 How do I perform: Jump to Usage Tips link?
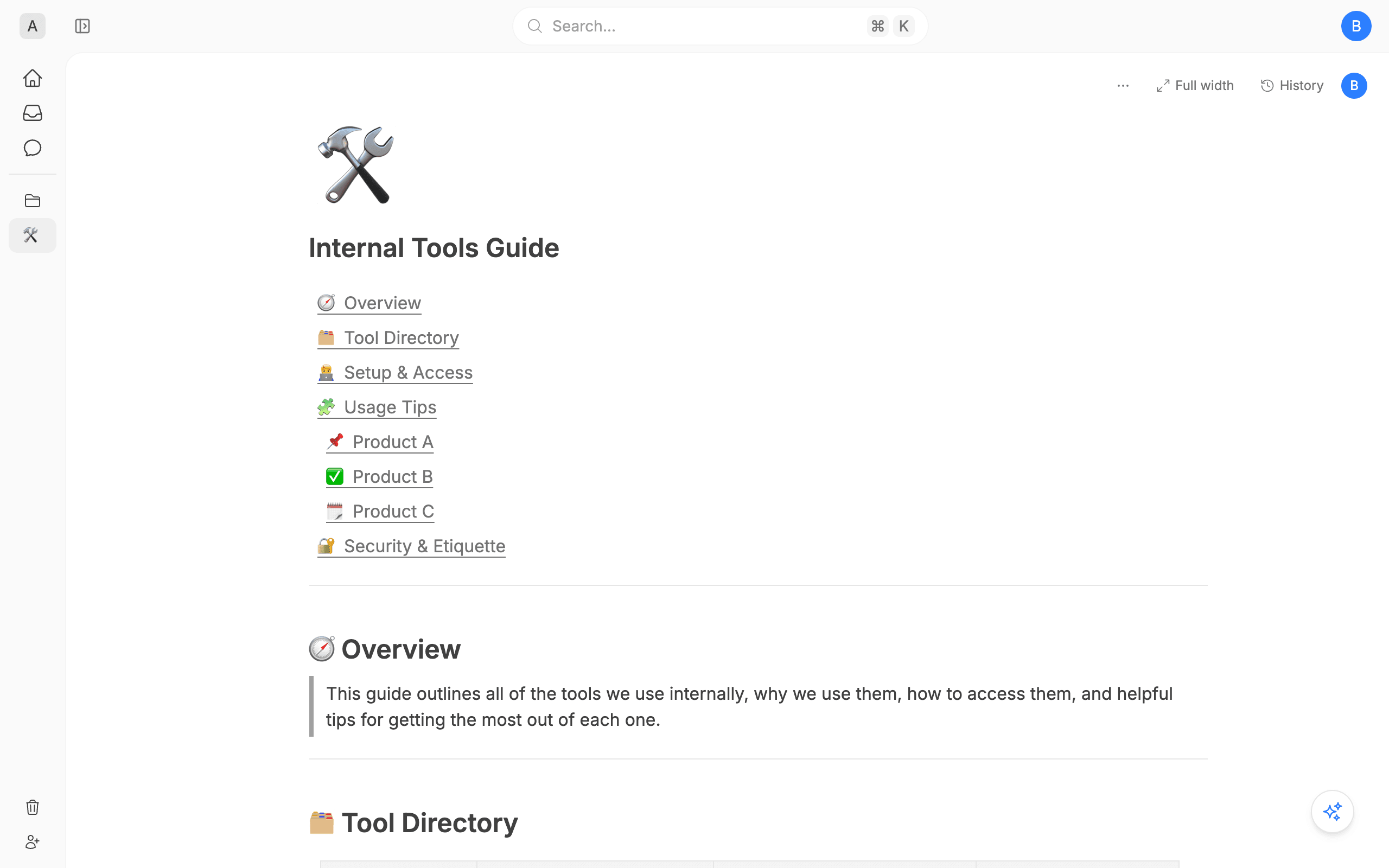(377, 407)
